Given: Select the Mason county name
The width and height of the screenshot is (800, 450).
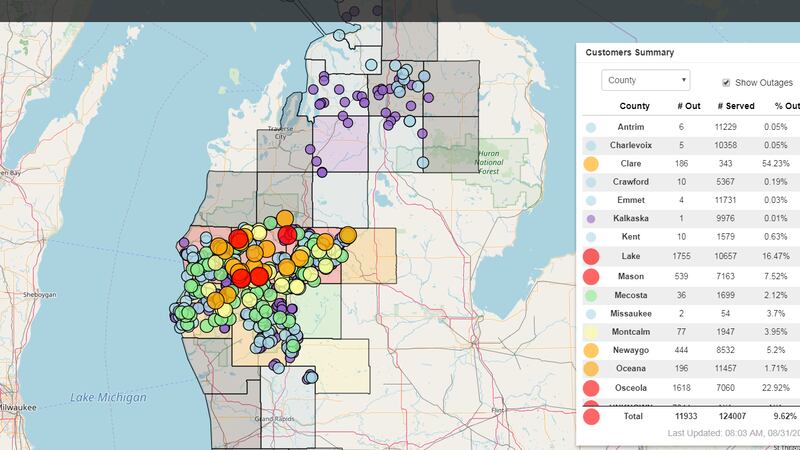Looking at the screenshot, I should click(x=631, y=277).
